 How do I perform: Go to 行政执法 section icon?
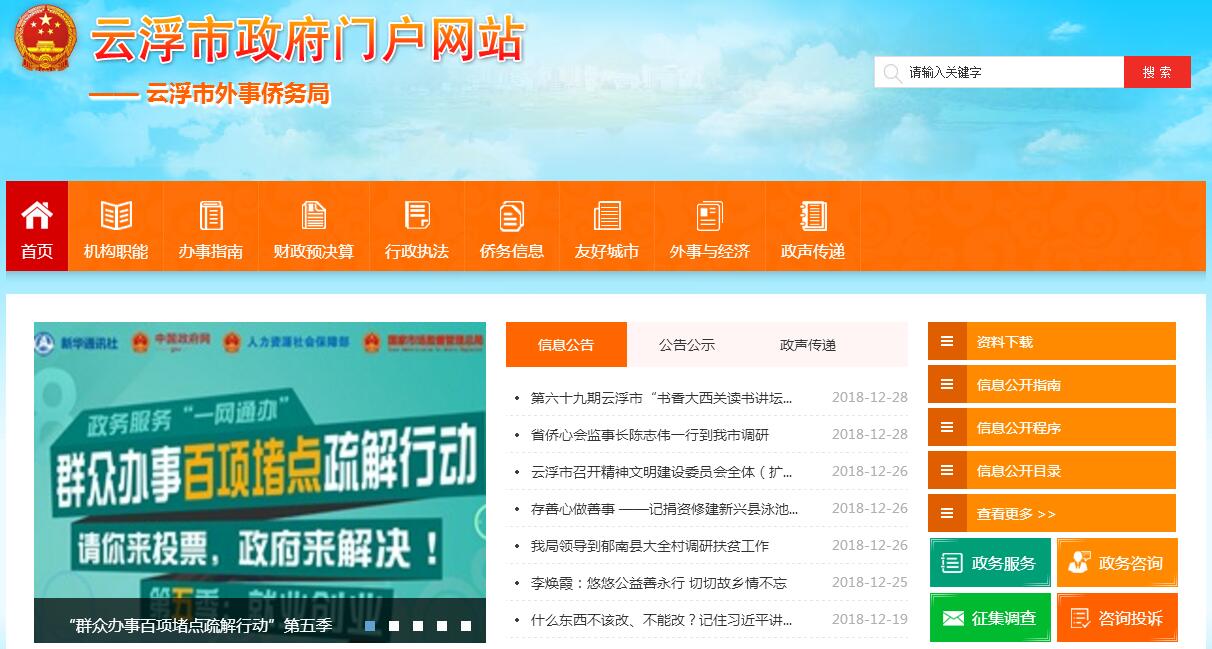tap(417, 215)
